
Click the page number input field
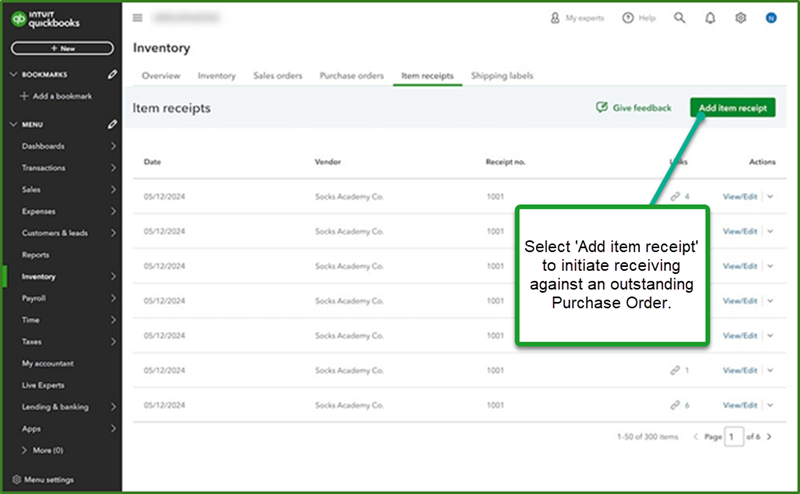(x=734, y=437)
